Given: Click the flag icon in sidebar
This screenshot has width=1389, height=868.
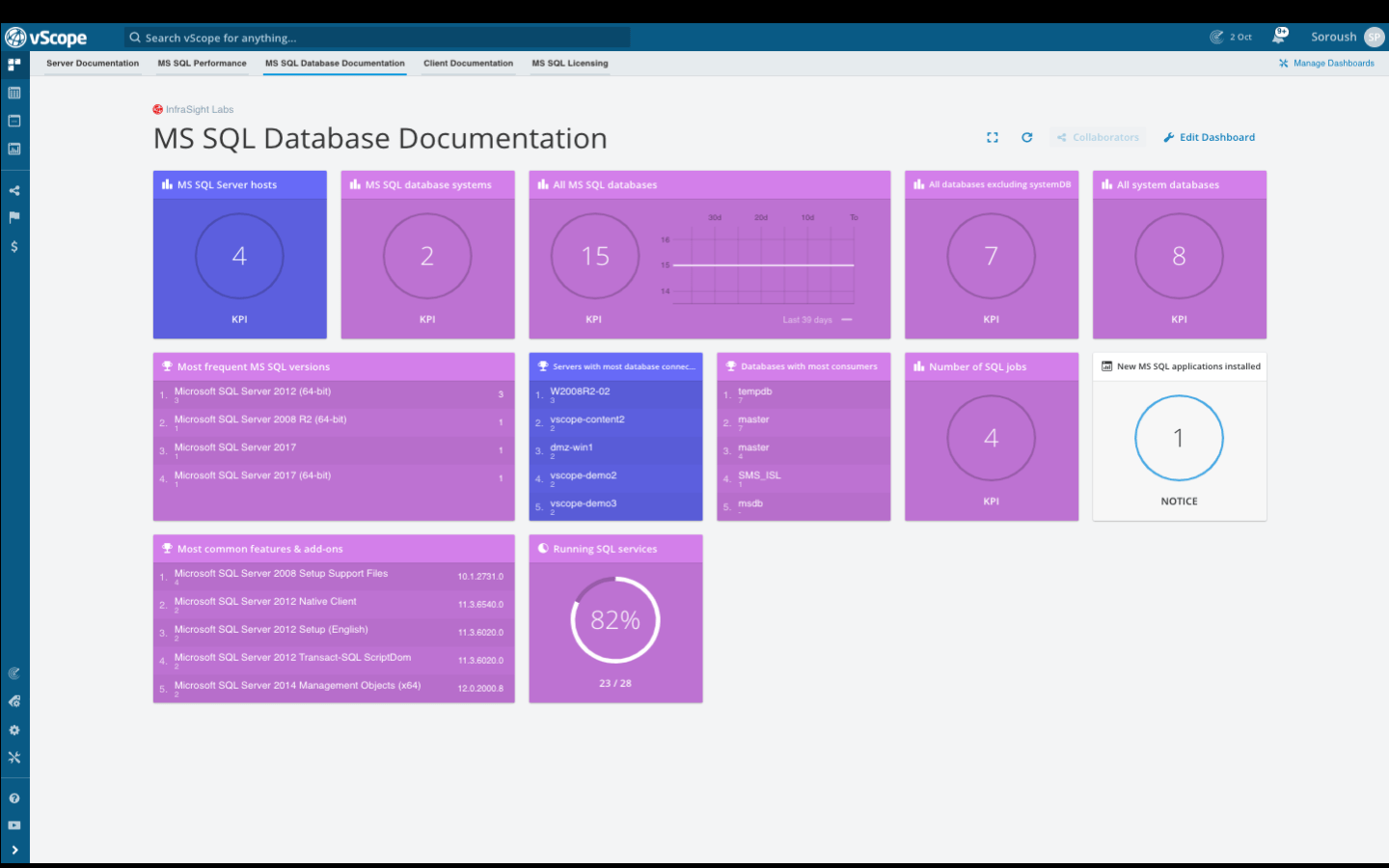Looking at the screenshot, I should (x=14, y=218).
